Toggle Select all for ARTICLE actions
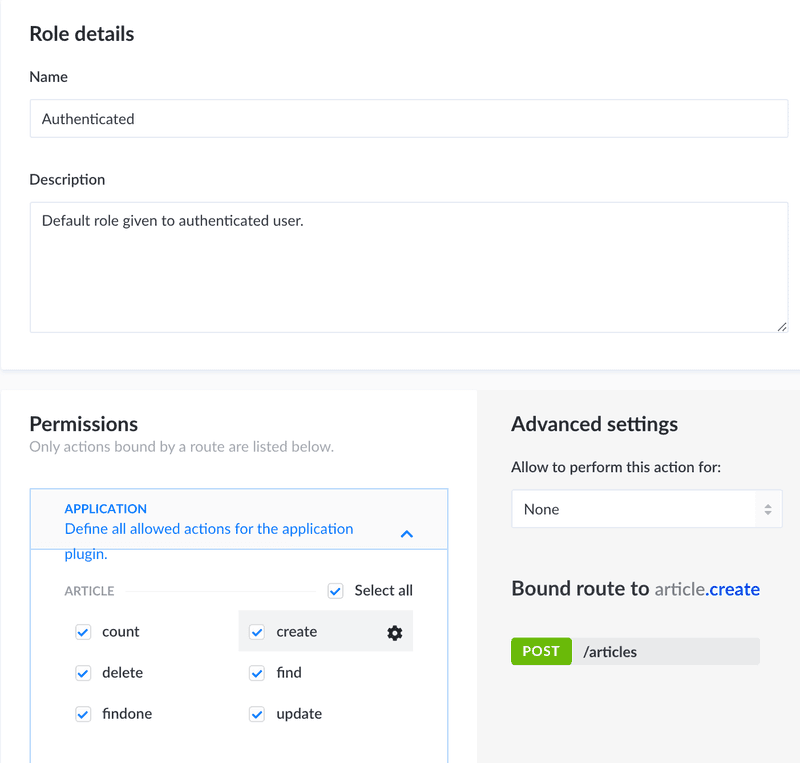Viewport: 800px width, 763px height. pyautogui.click(x=335, y=591)
